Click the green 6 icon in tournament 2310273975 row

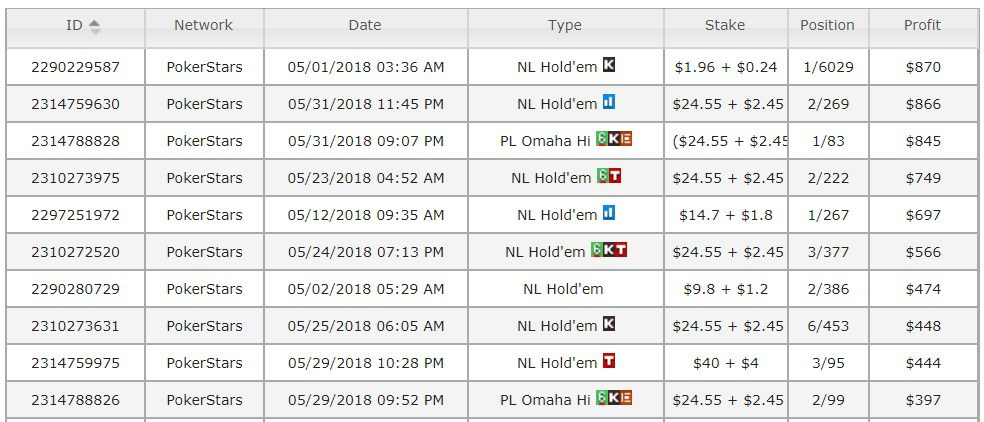point(602,177)
